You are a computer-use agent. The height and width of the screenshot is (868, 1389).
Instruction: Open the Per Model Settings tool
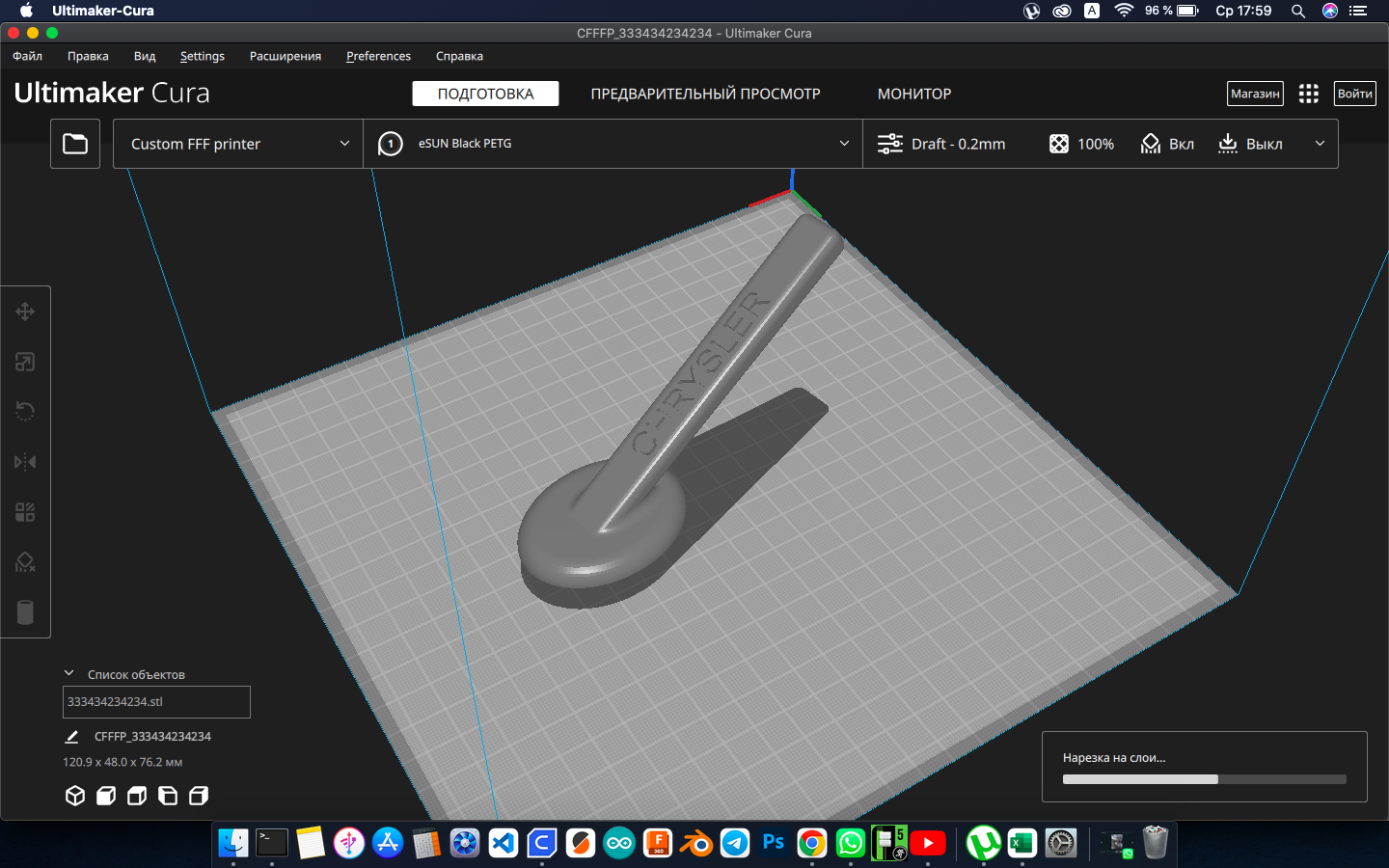pyautogui.click(x=25, y=512)
